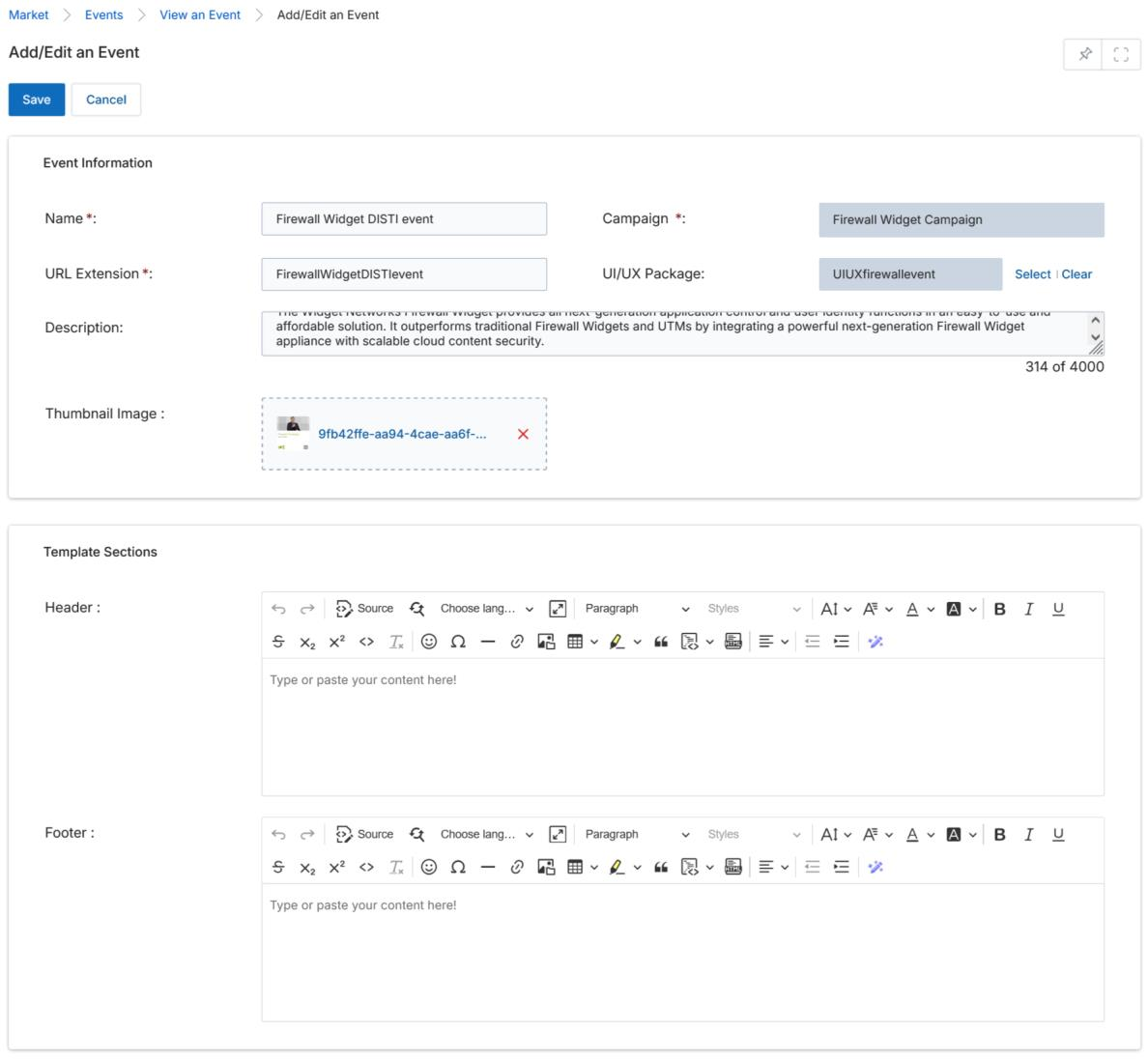Click the highlight marker in Header editor
This screenshot has height=1061, width=1148.
(x=617, y=643)
